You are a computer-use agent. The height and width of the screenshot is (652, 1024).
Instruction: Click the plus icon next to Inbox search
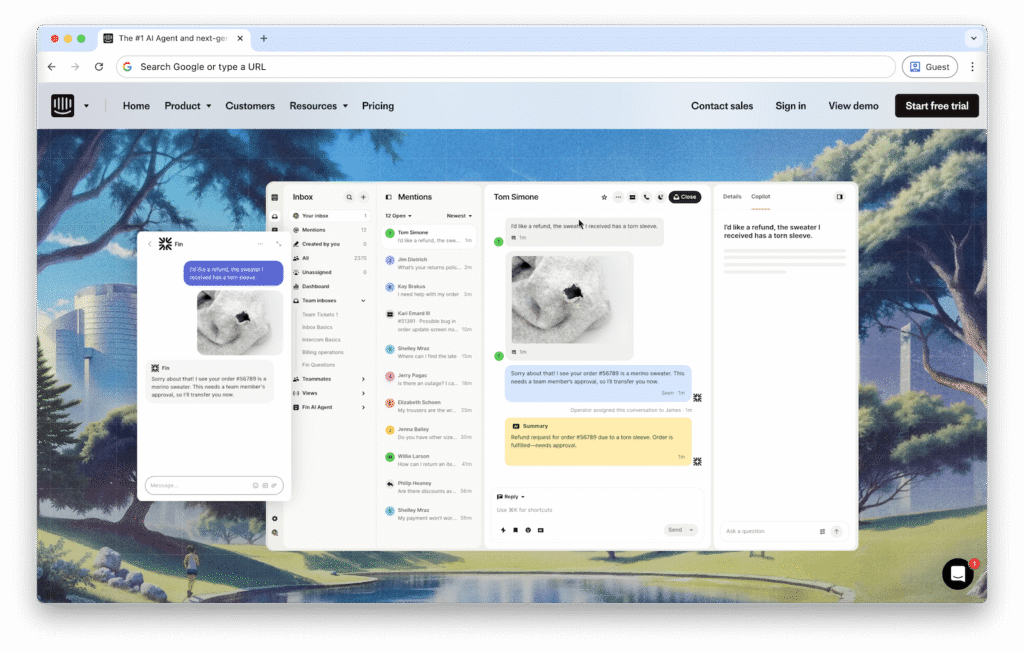click(x=363, y=197)
